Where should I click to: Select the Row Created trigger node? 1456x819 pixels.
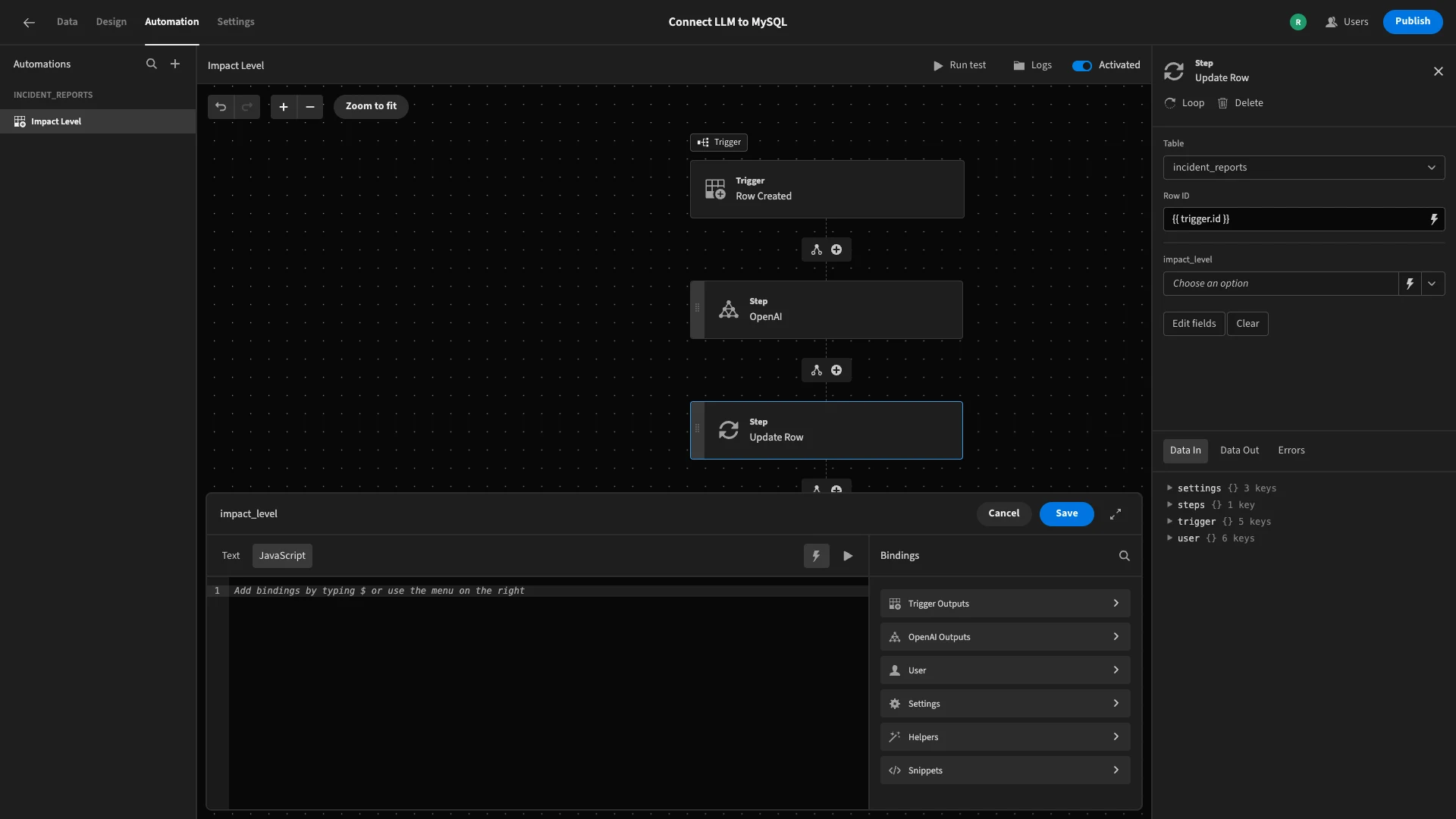[827, 189]
